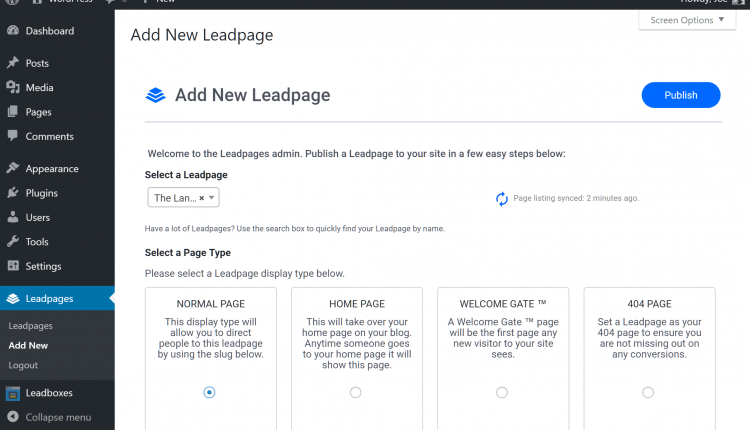Viewport: 750px width, 430px height.
Task: Click the Pages icon in sidebar
Action: [x=13, y=111]
